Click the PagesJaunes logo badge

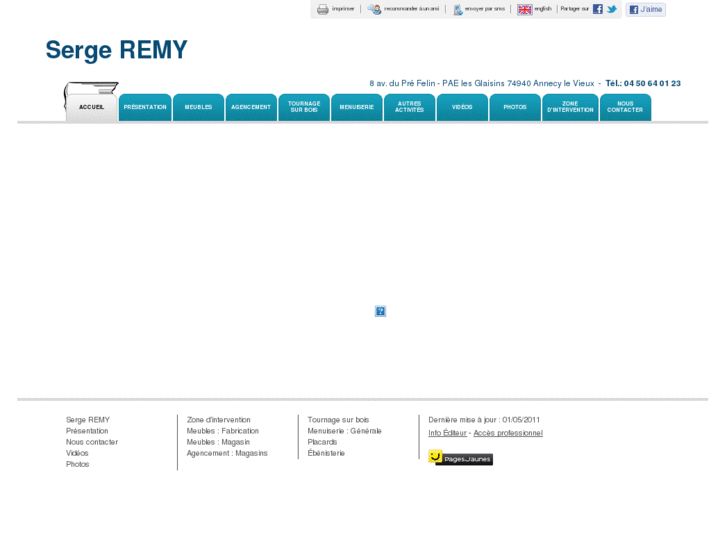coord(460,458)
